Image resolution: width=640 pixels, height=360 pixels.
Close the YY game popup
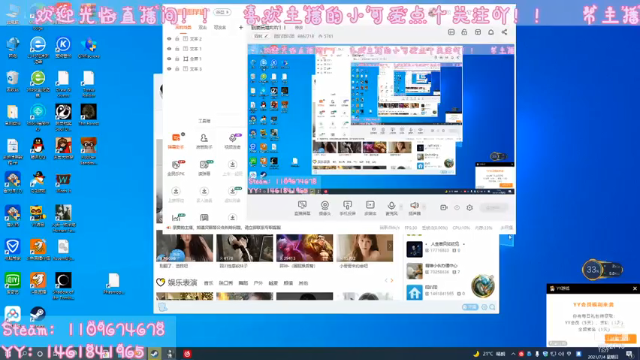634,289
